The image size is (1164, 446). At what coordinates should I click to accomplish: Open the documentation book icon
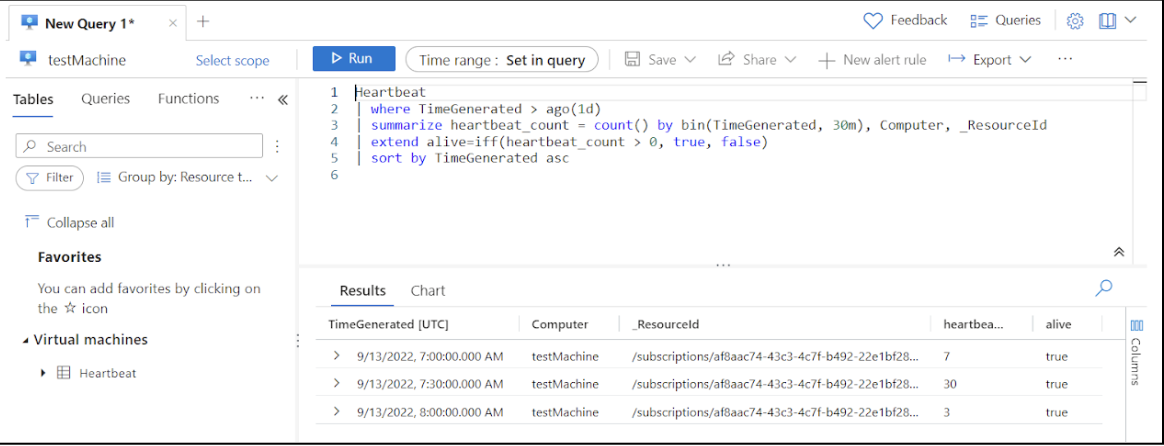pos(1108,22)
